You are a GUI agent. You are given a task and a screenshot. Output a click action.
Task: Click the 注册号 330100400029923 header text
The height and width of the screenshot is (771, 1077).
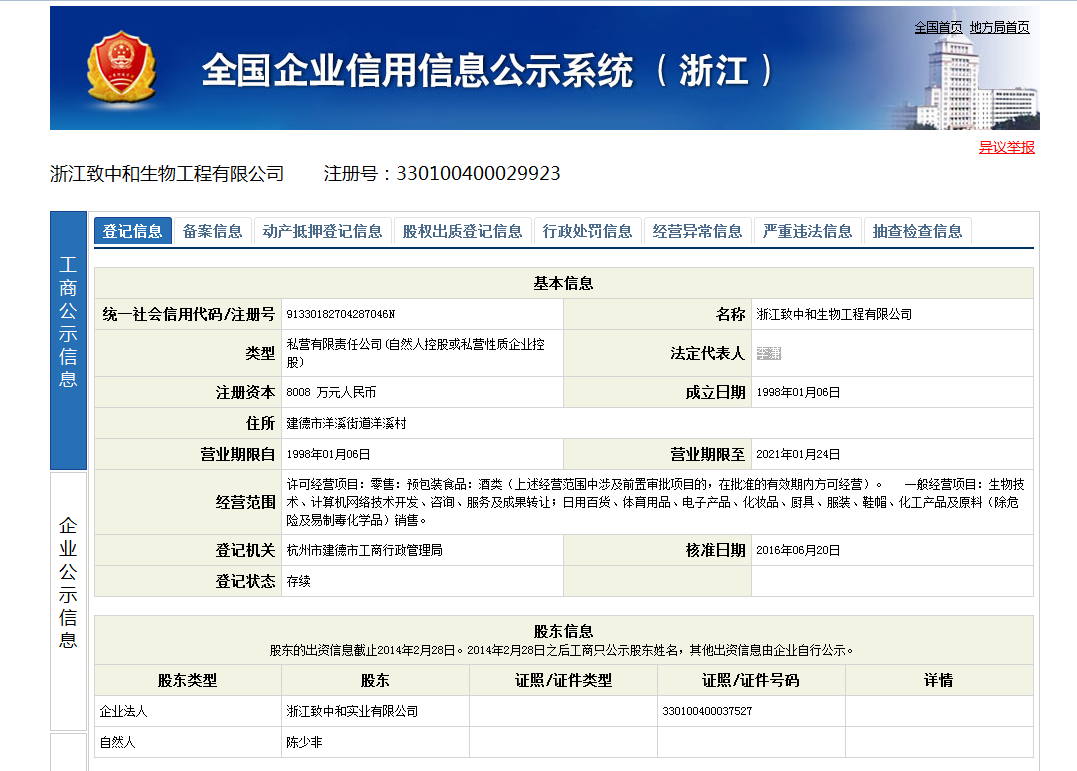[x=442, y=173]
